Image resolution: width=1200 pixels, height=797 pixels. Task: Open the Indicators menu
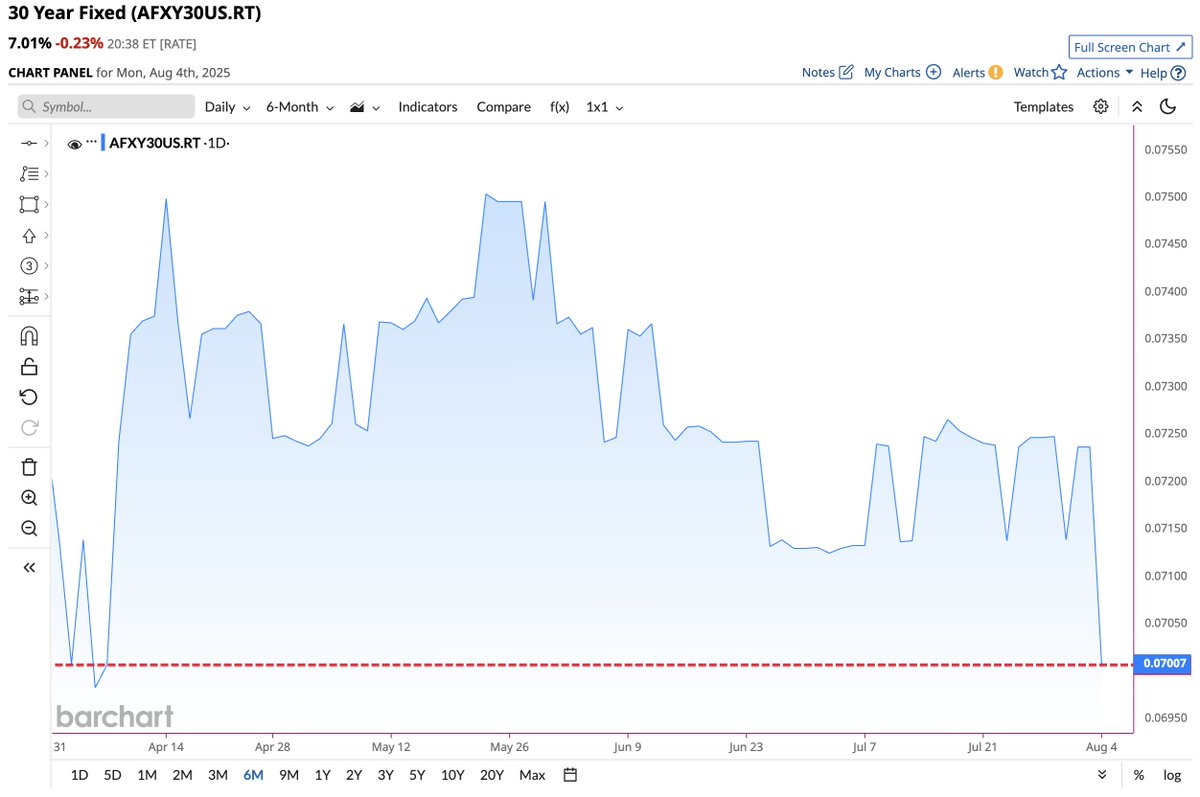coord(428,107)
